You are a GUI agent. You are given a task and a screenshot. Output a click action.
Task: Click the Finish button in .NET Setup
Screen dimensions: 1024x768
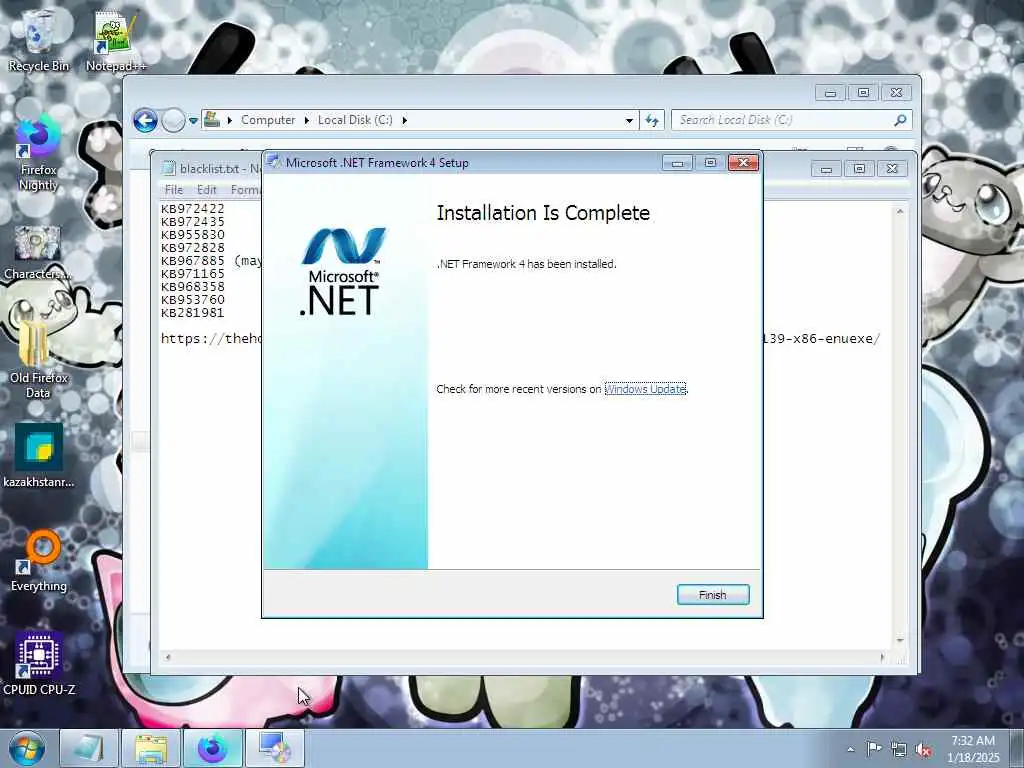(x=712, y=594)
